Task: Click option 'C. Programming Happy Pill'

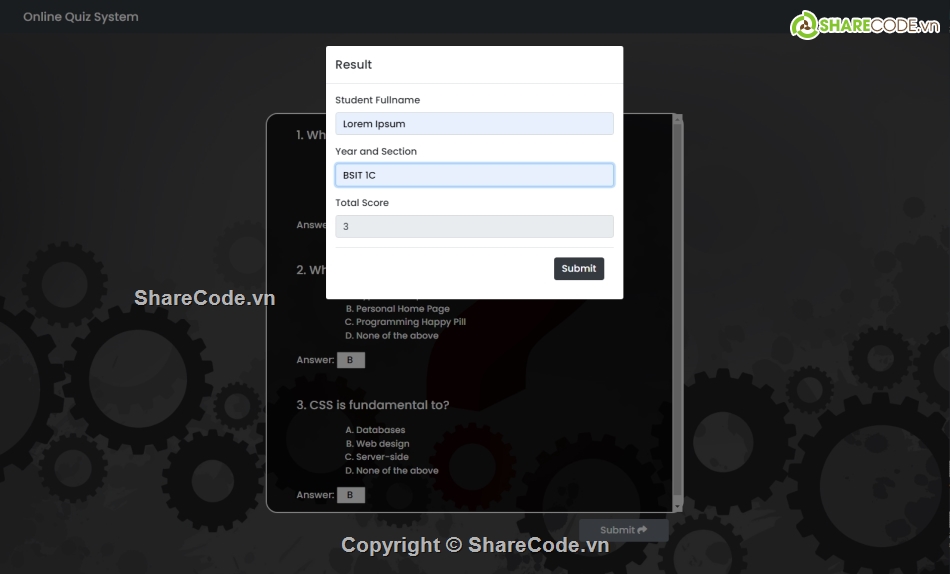Action: tap(405, 322)
